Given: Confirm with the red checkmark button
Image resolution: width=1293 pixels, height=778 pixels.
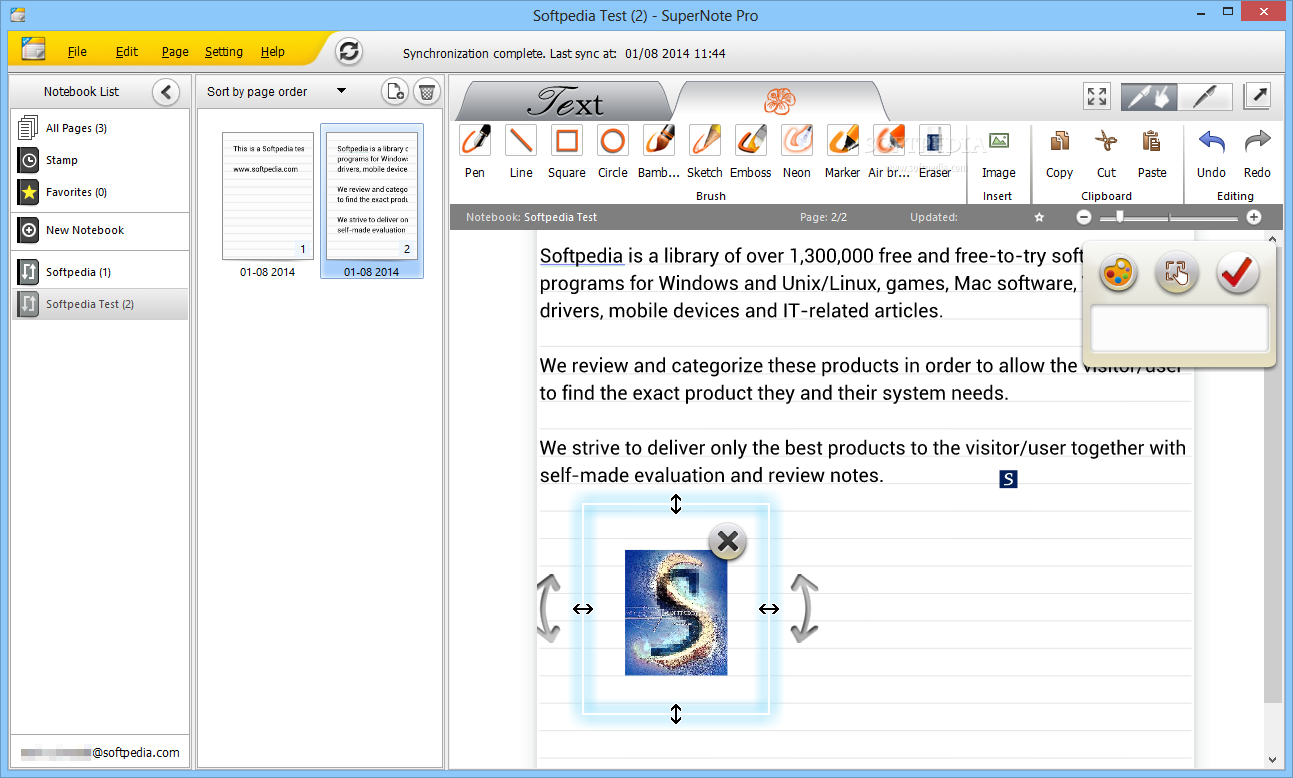Looking at the screenshot, I should click(1238, 273).
